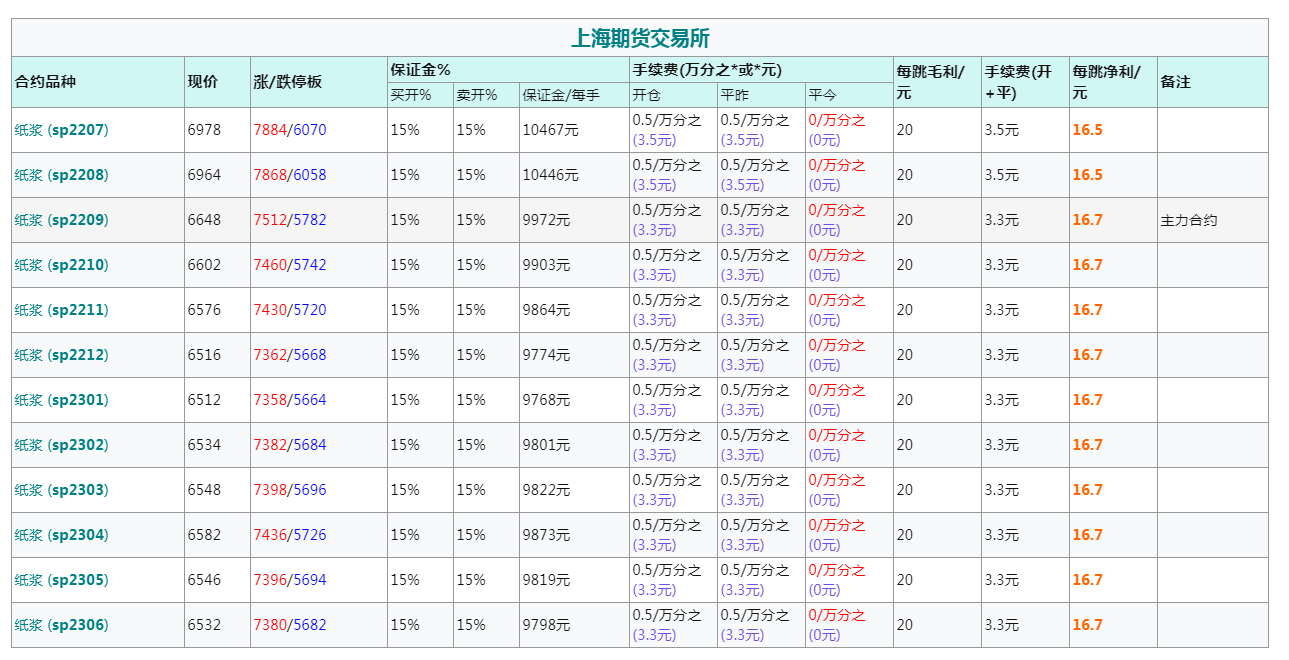Viewport: 1289px width, 660px height.
Task: Click the margin value 9768元
Action: tap(546, 400)
